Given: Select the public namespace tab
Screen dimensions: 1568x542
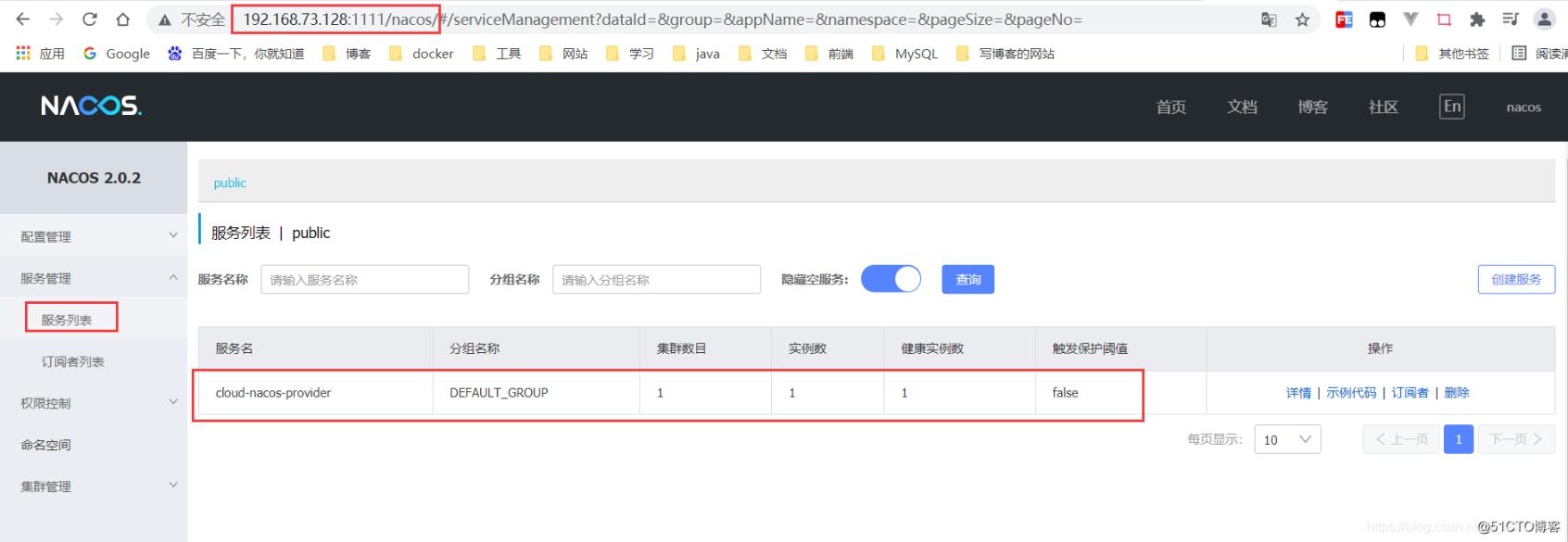Looking at the screenshot, I should (230, 183).
